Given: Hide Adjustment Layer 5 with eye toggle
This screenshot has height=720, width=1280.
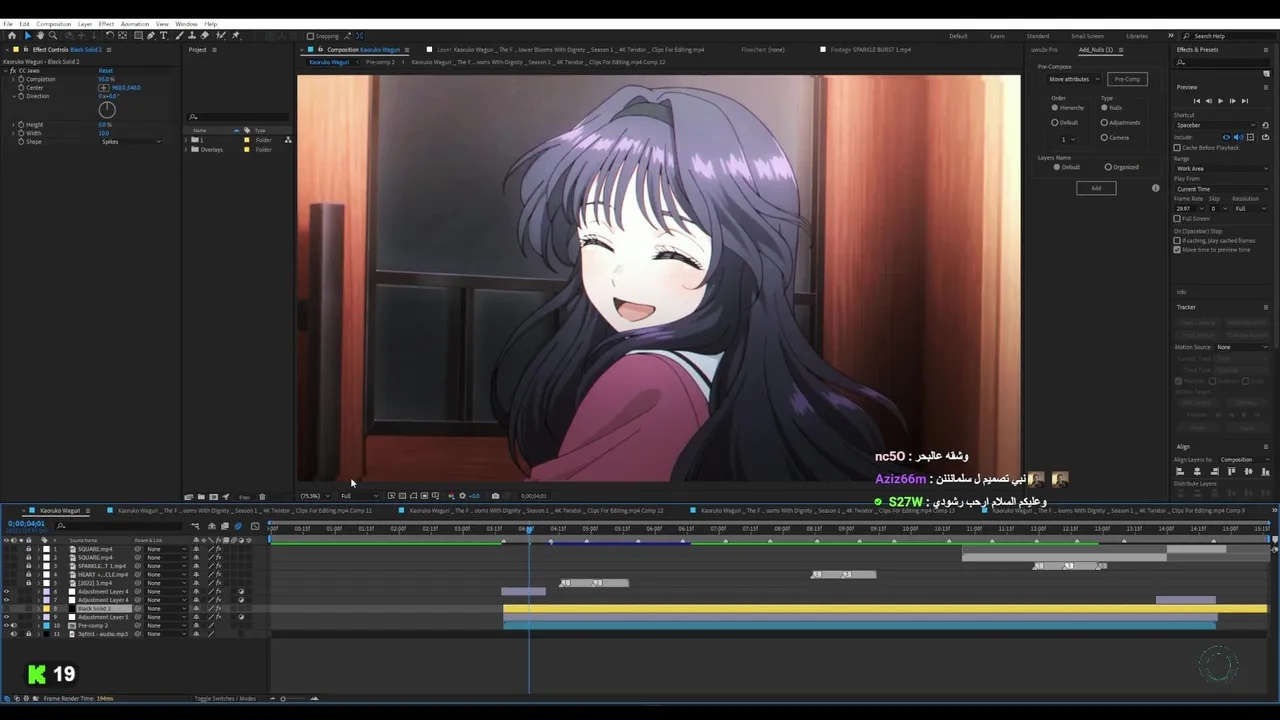Looking at the screenshot, I should click(x=7, y=617).
